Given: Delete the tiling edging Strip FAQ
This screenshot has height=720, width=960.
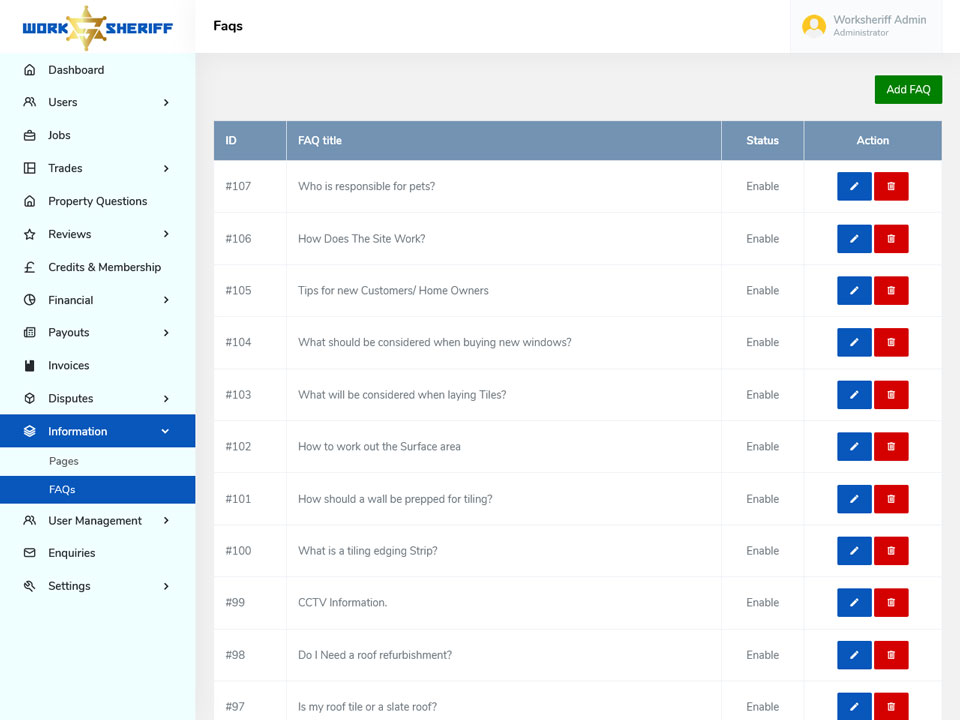Looking at the screenshot, I should click(891, 550).
